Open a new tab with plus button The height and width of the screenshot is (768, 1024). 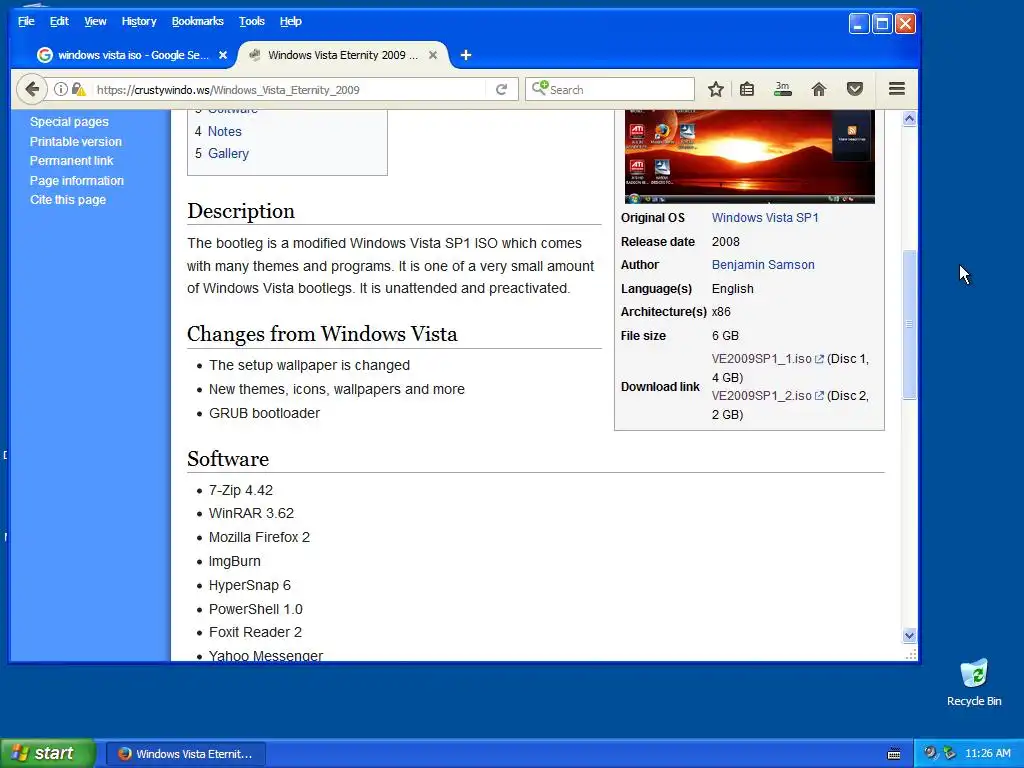pos(466,56)
